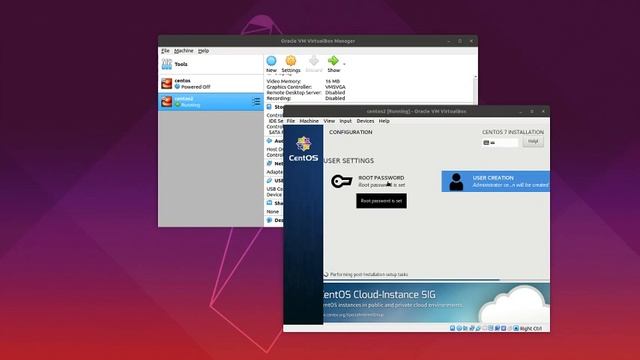
Task: Click CentOS Cloud-Instance SIG banner heading
Action: [x=379, y=294]
